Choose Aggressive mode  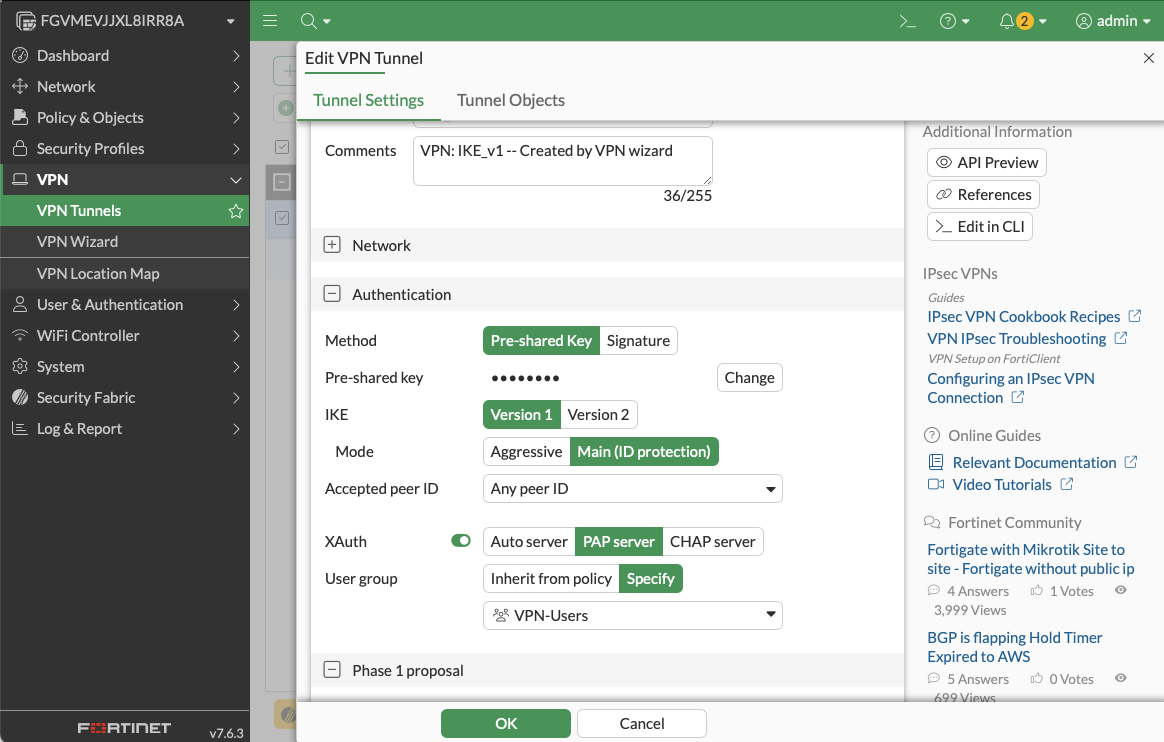[x=526, y=452]
